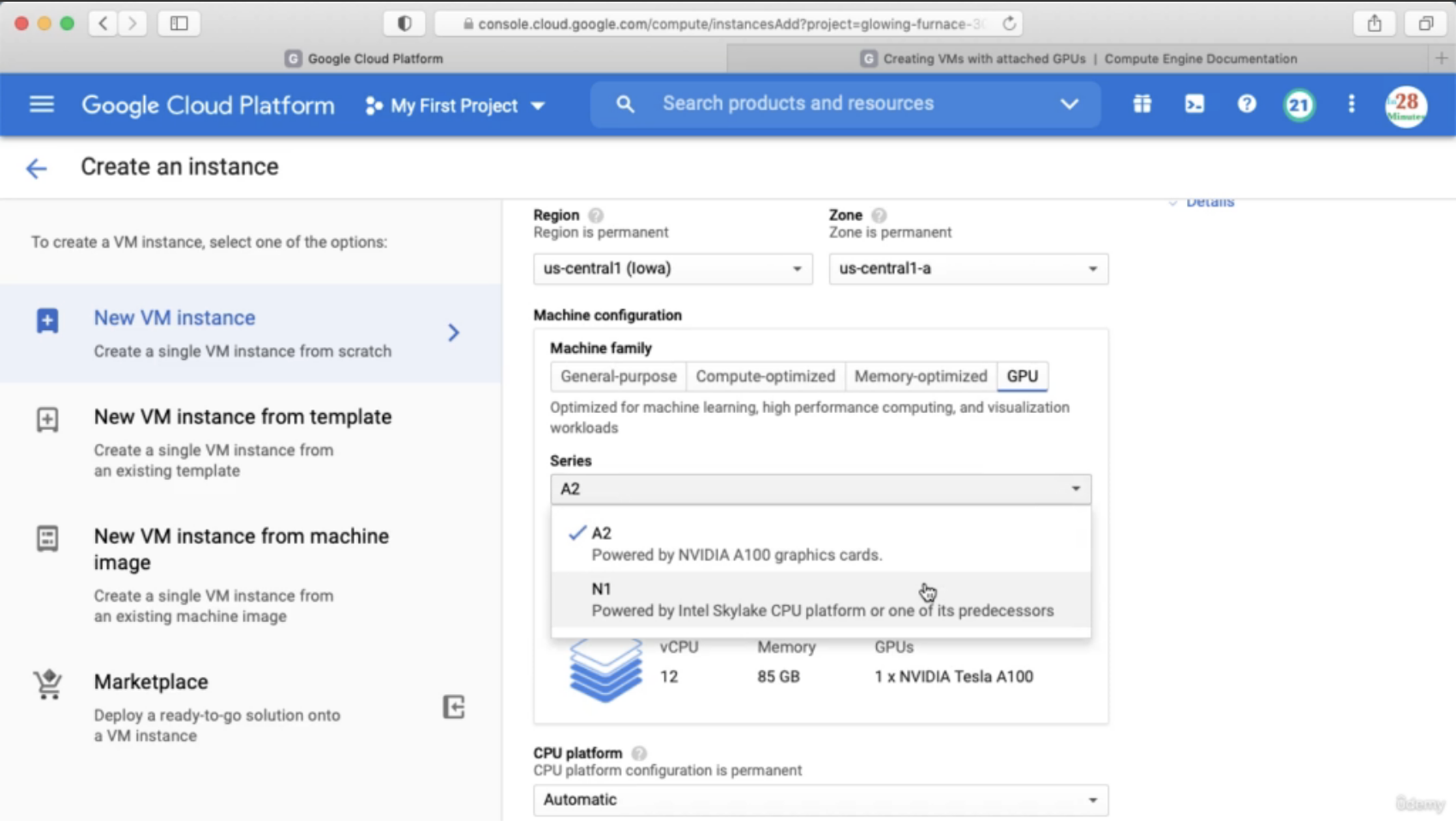Click the Google Cloud Platform logo
Image resolution: width=1456 pixels, height=826 pixels.
[207, 105]
